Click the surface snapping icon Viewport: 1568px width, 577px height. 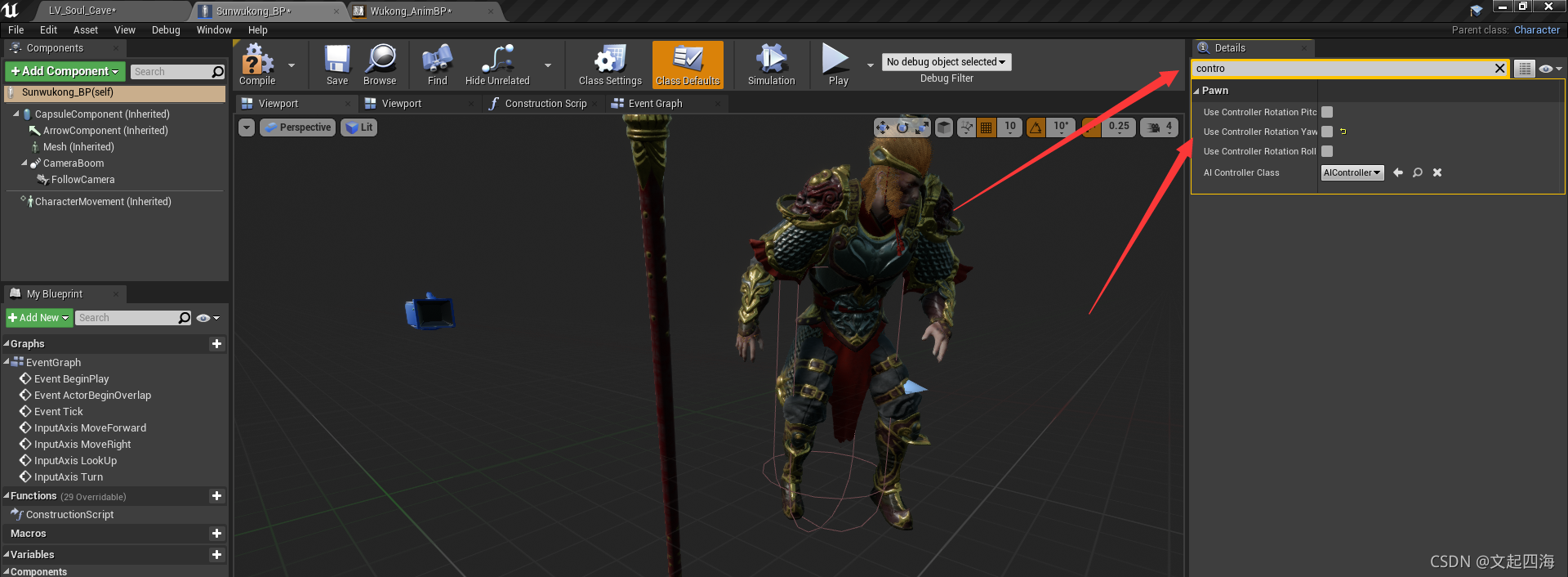(x=966, y=127)
